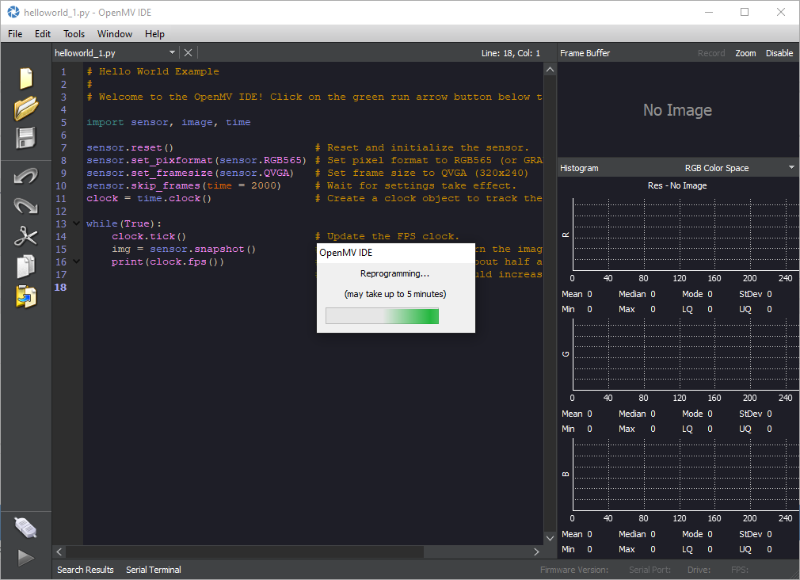The height and width of the screenshot is (580, 800).
Task: Open the Window menu
Action: 115,34
